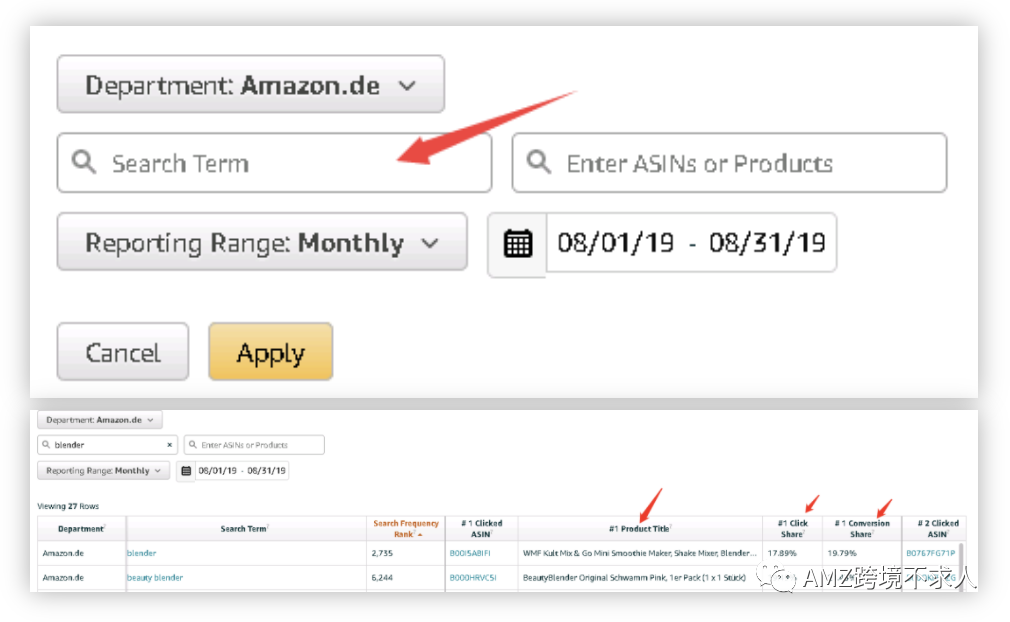
Task: Select the #1 Product Title column header
Action: [x=640, y=527]
